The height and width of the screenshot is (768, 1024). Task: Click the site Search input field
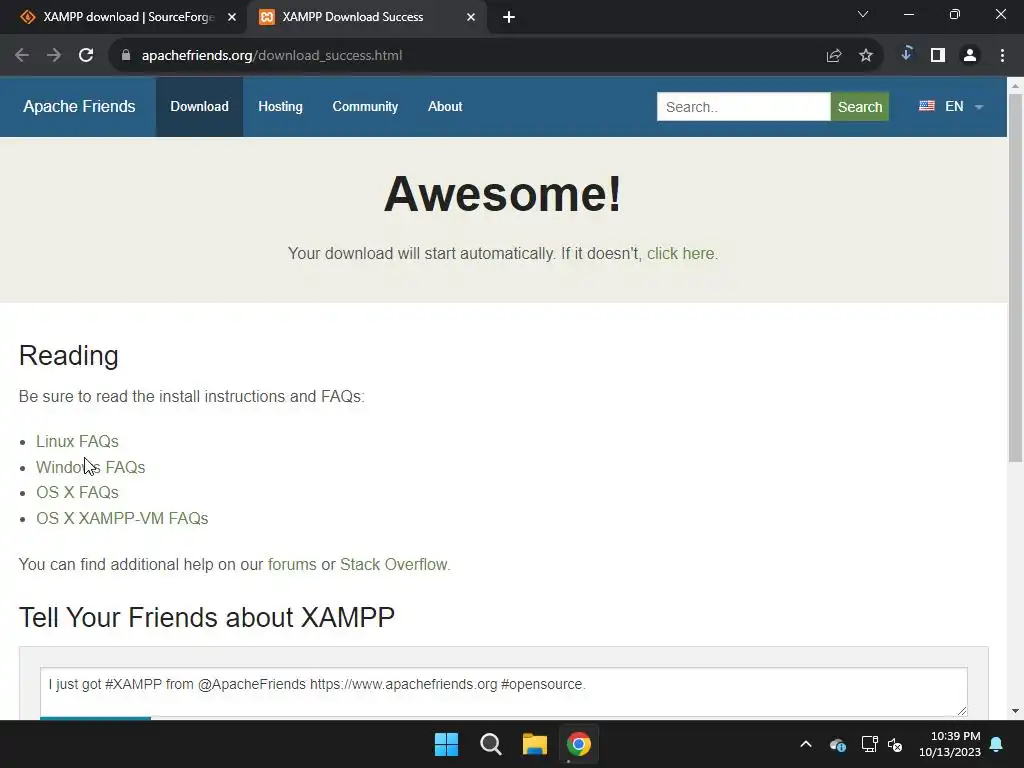[x=743, y=106]
